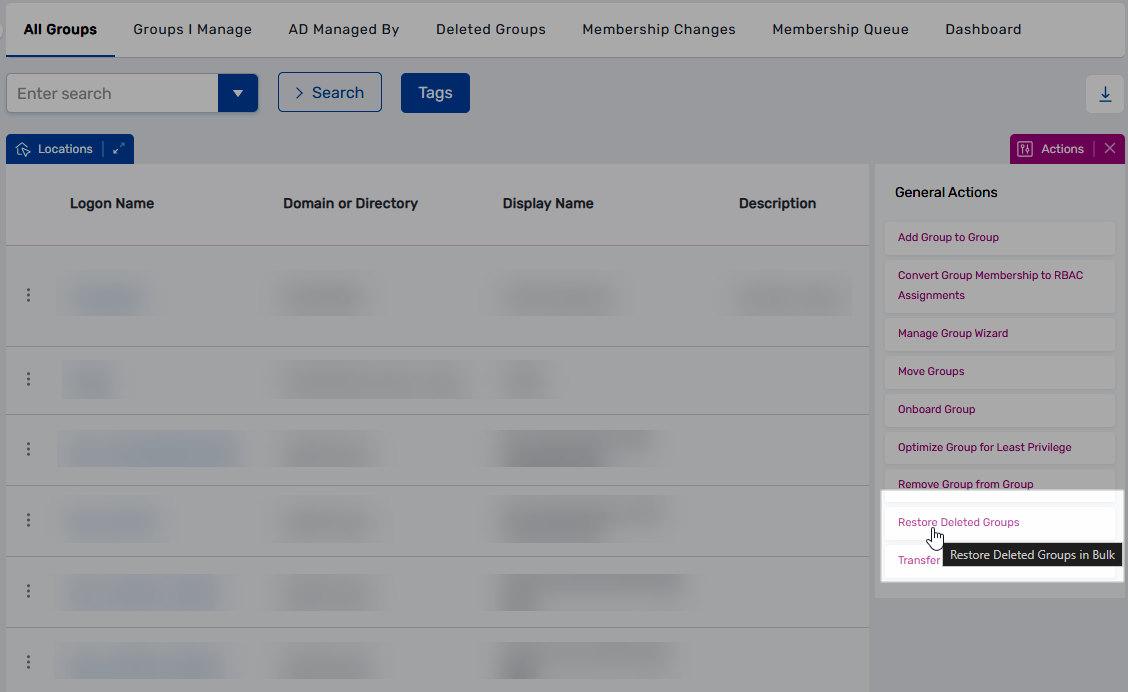Switch to the Deleted Groups tab
The image size is (1128, 692).
click(490, 29)
